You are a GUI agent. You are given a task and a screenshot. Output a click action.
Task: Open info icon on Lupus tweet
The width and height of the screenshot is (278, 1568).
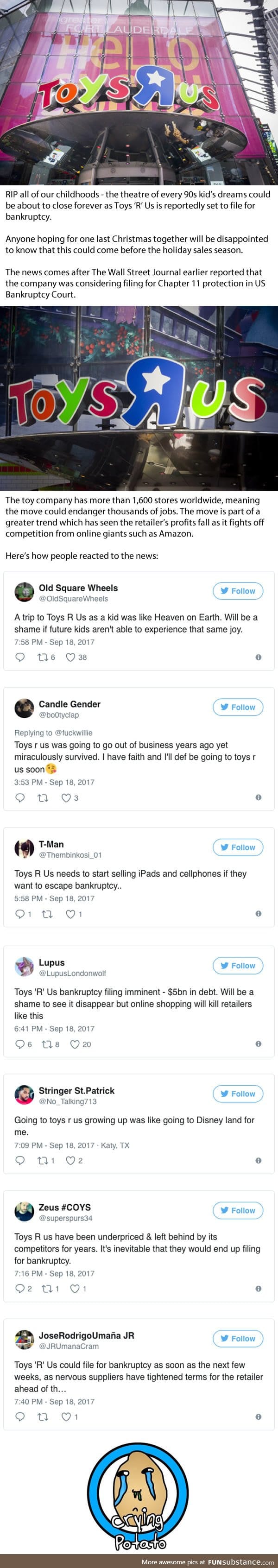pyautogui.click(x=258, y=1043)
